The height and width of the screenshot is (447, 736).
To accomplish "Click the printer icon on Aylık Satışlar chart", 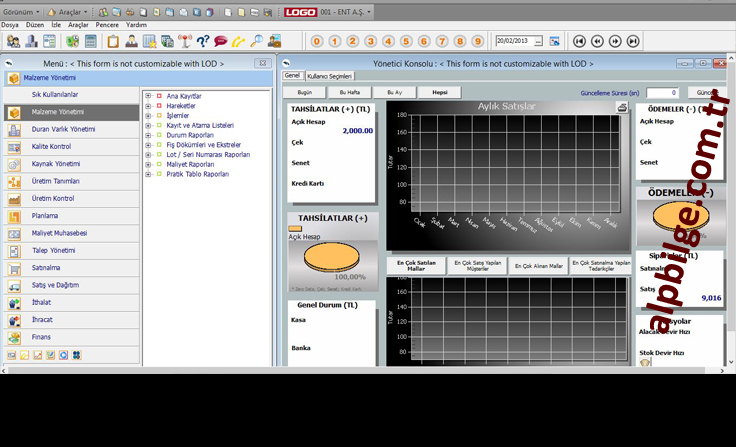I will tap(622, 107).
